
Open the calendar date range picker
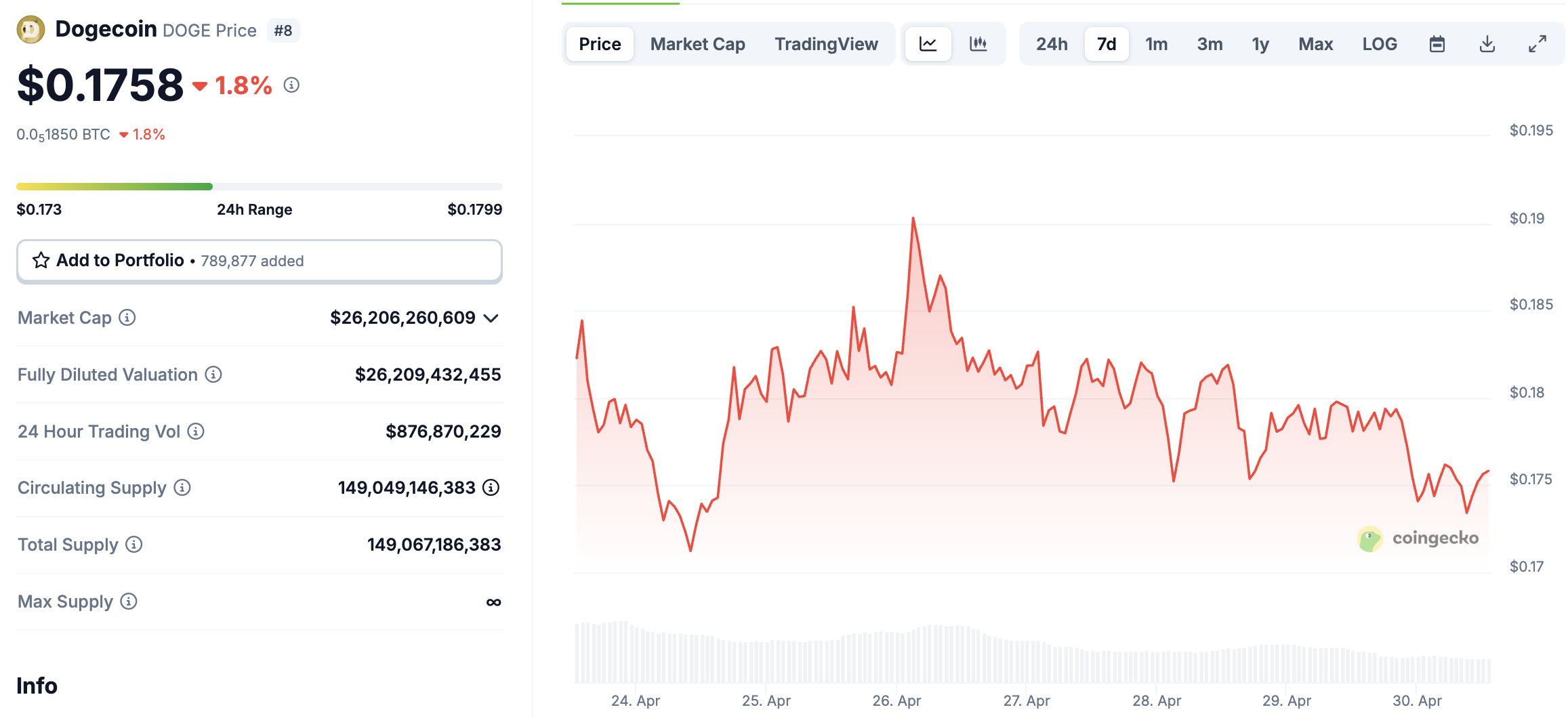tap(1437, 44)
